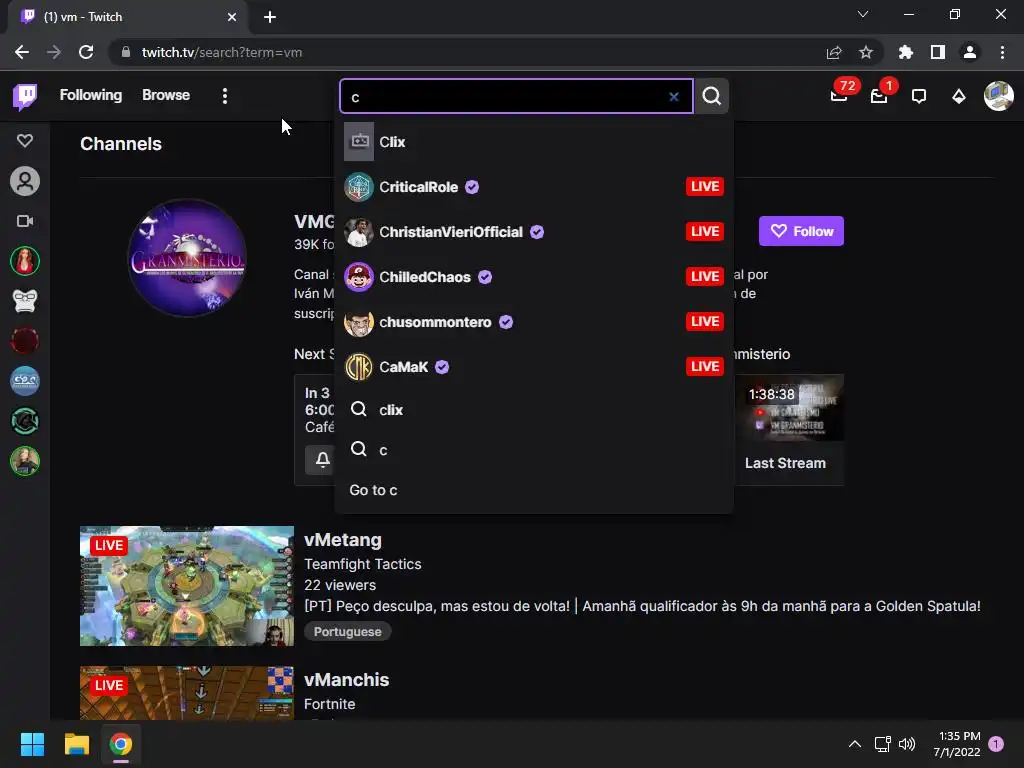Choose chusommontero from suggestions
This screenshot has width=1024, height=768.
point(534,322)
